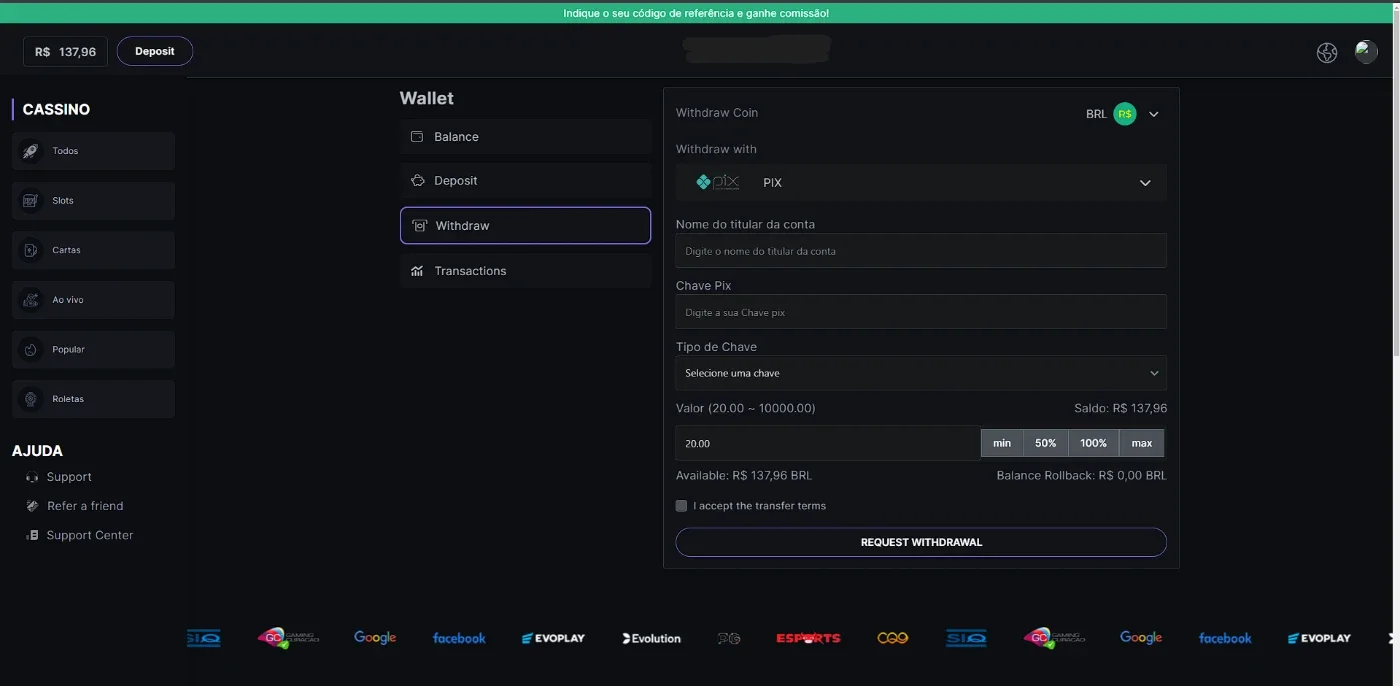This screenshot has width=1400, height=686.
Task: Focus the Nome do titular da conta field
Action: [921, 251]
